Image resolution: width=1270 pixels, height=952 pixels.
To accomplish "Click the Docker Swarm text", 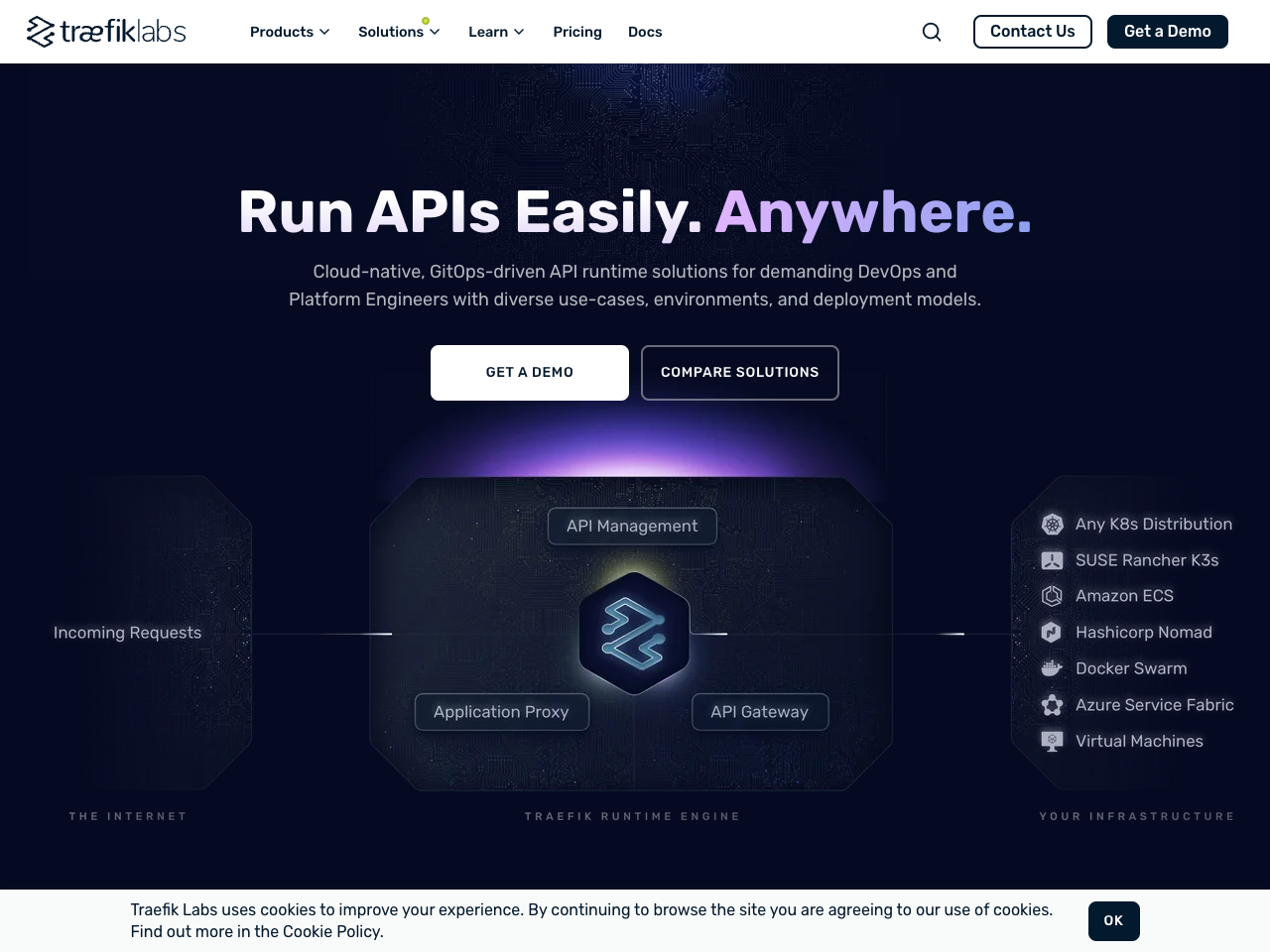I will click(x=1131, y=668).
